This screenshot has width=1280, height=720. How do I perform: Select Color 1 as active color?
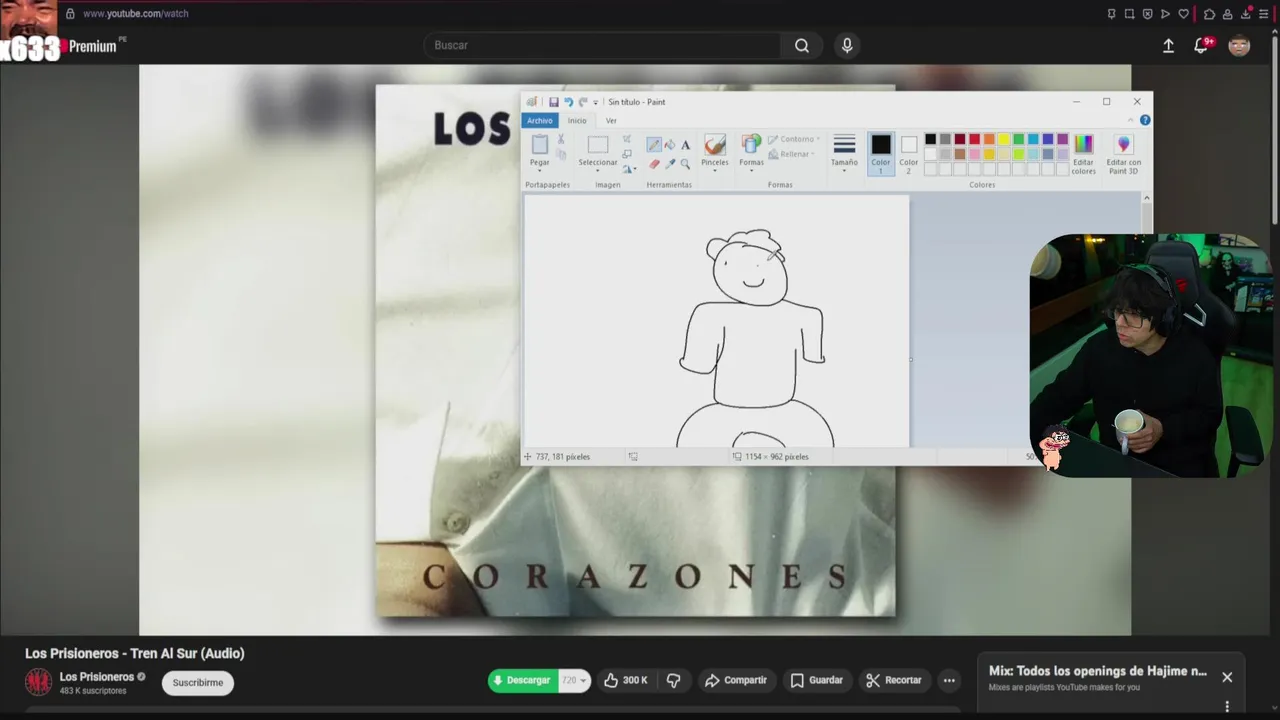[x=880, y=154]
